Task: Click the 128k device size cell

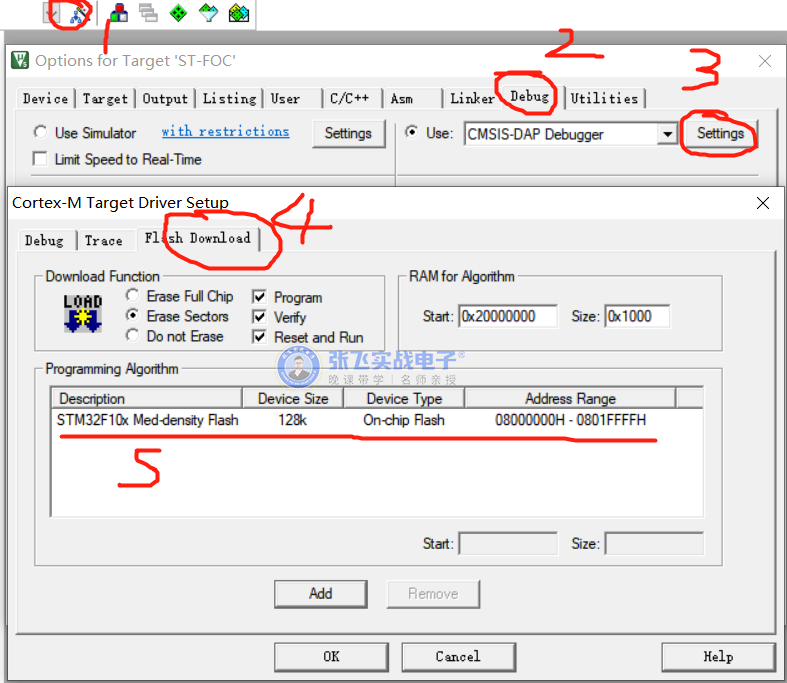Action: point(293,420)
